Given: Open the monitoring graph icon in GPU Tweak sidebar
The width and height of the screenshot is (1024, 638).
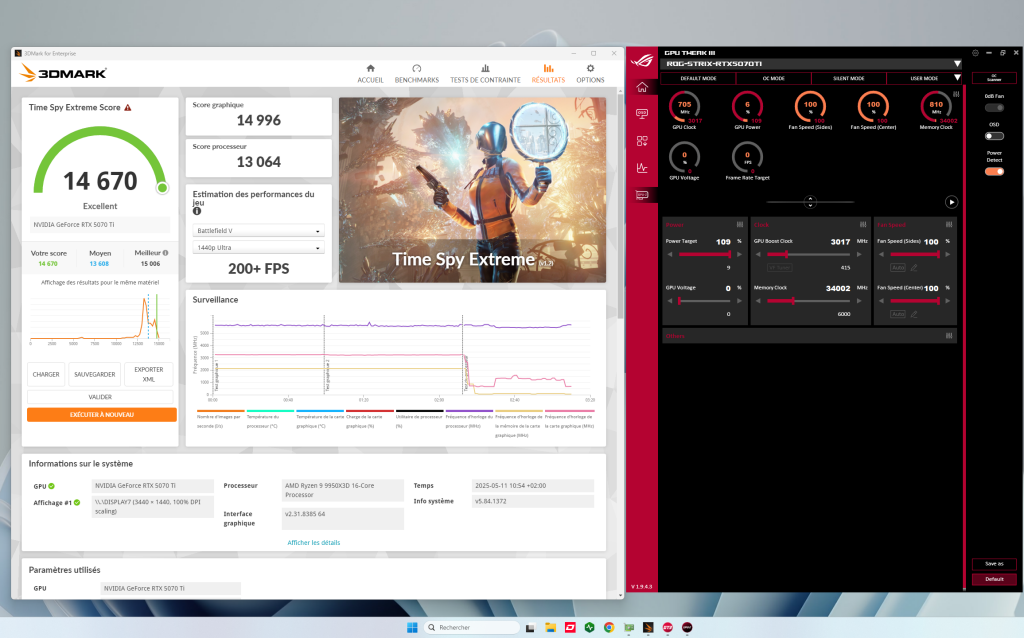Looking at the screenshot, I should (642, 168).
